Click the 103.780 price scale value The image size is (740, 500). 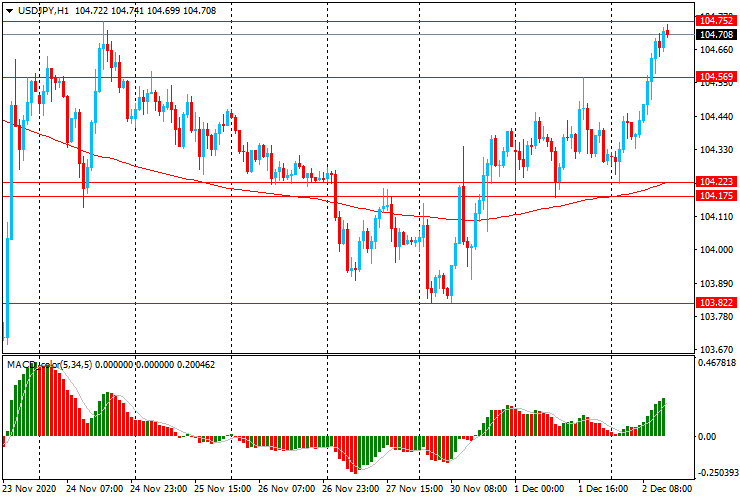coord(716,316)
